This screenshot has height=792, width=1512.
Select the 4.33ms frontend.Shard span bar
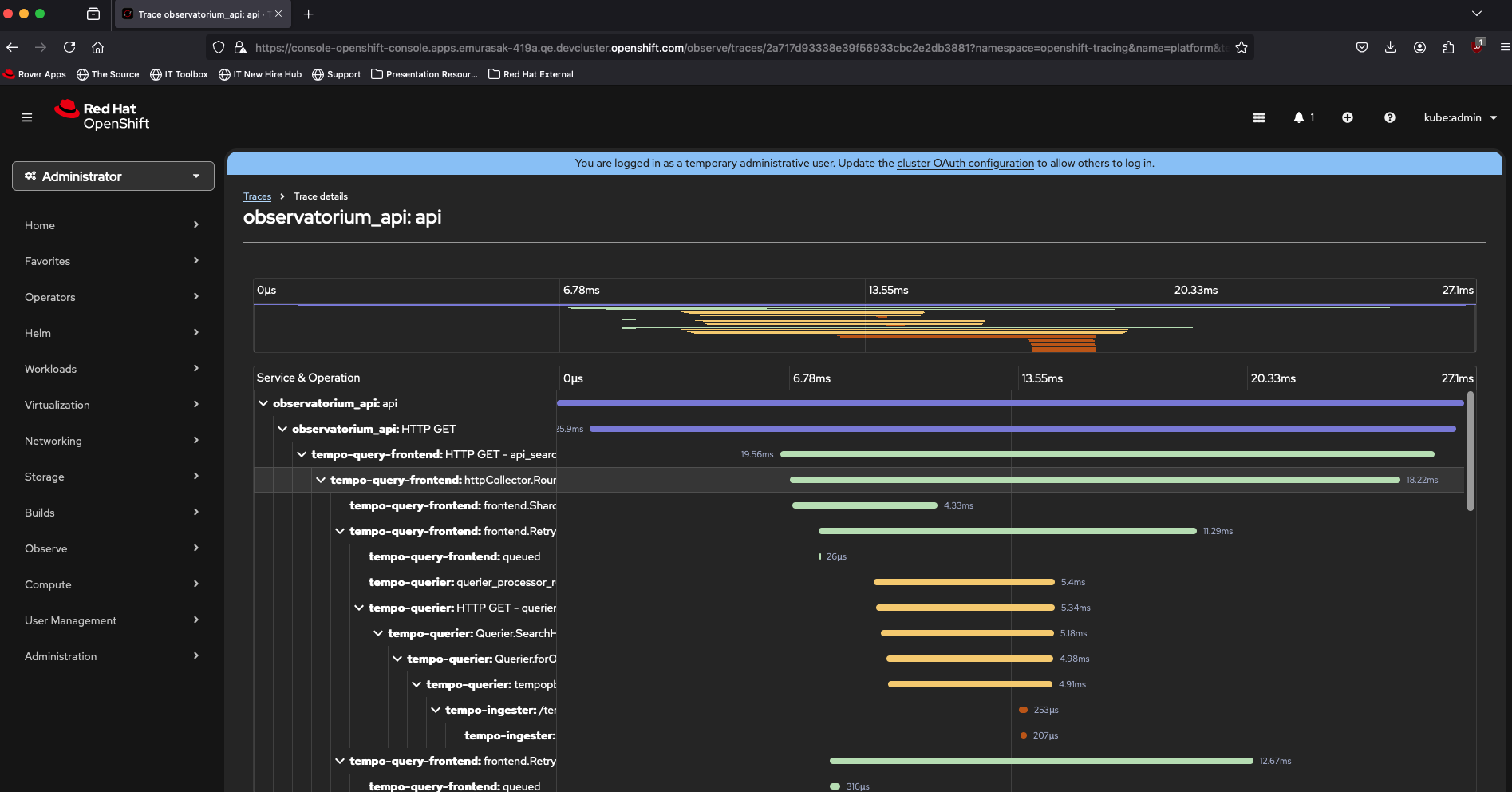coord(865,505)
